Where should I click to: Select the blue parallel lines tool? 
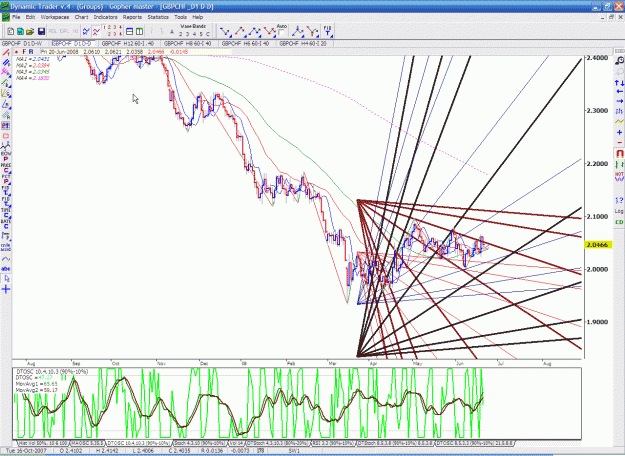[6, 63]
